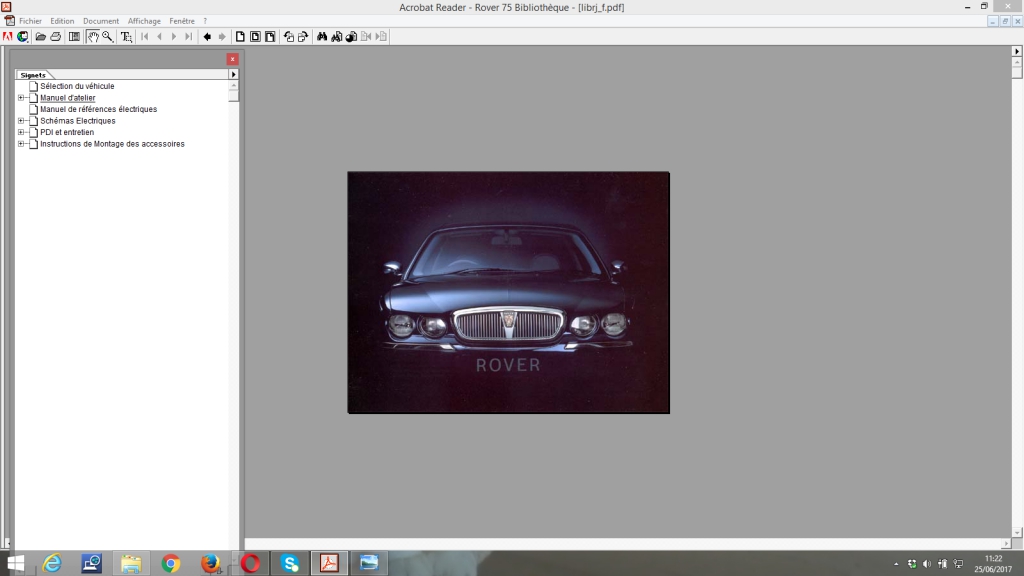Open Skype from taskbar
The height and width of the screenshot is (576, 1024).
pyautogui.click(x=290, y=563)
